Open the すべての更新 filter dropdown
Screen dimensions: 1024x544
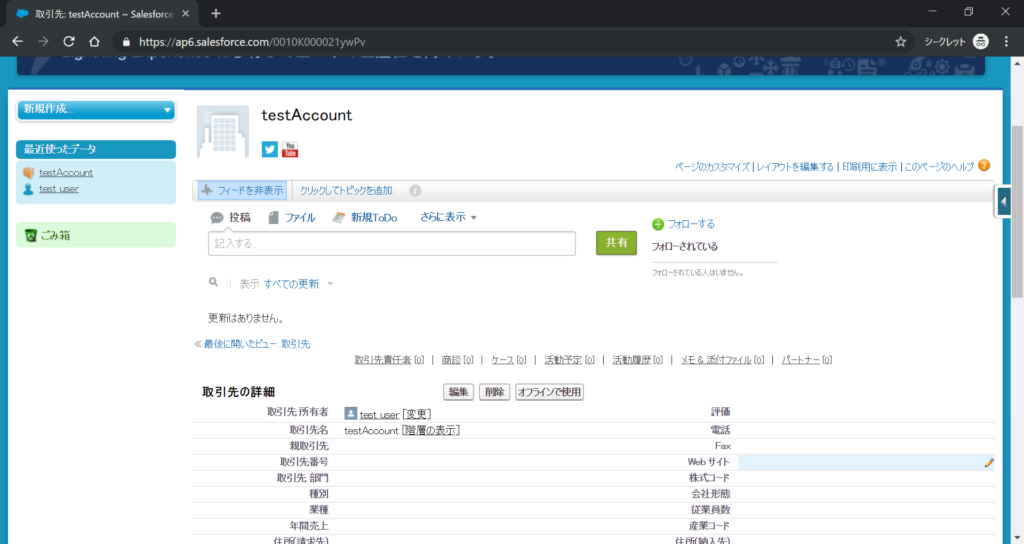[298, 284]
